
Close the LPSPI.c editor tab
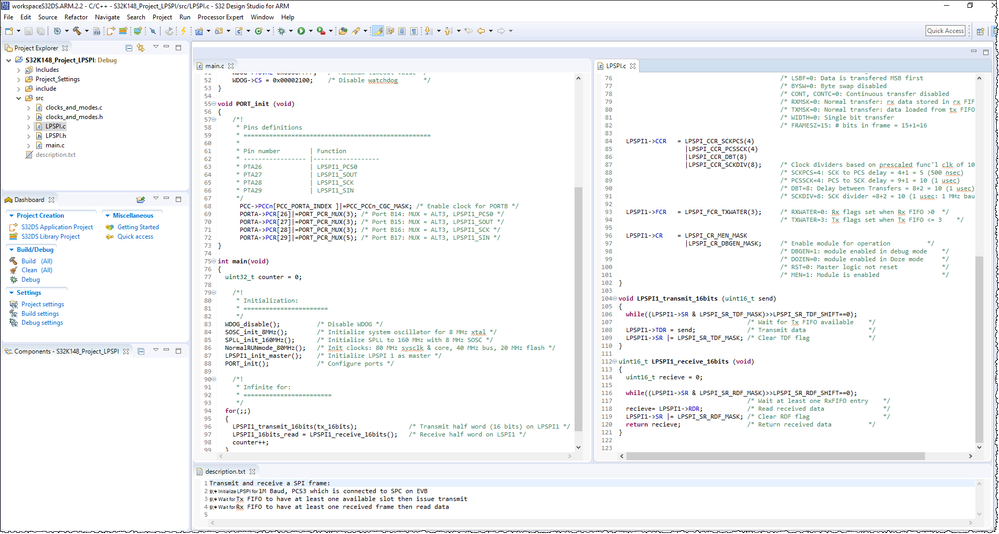click(x=632, y=66)
